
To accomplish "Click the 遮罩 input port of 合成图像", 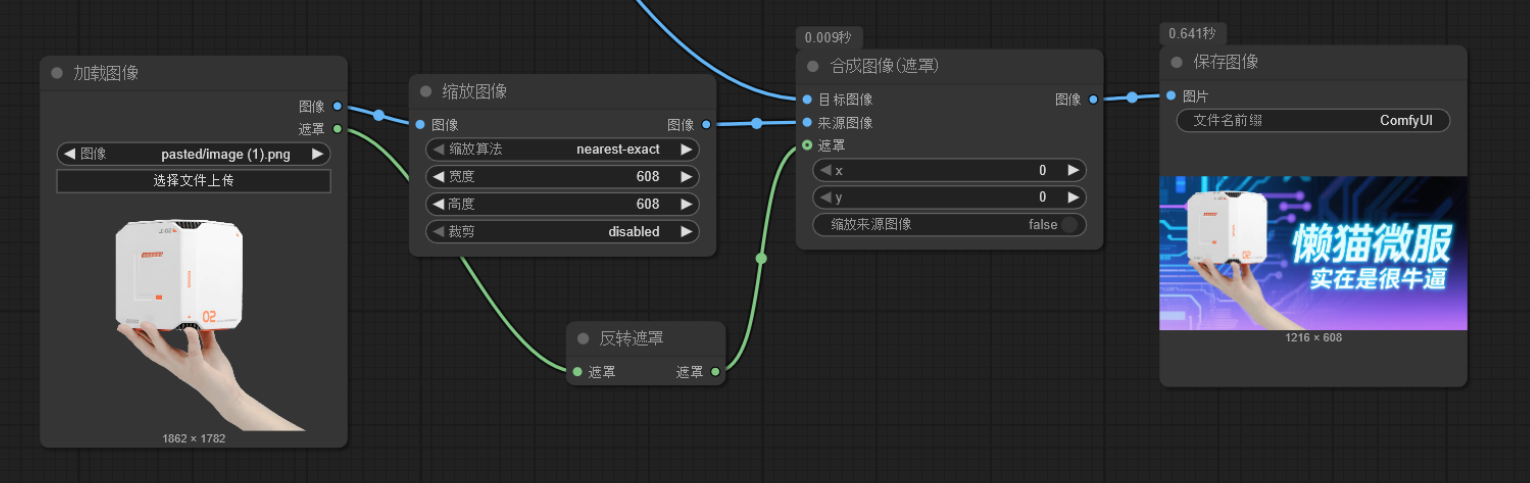I will coord(807,146).
